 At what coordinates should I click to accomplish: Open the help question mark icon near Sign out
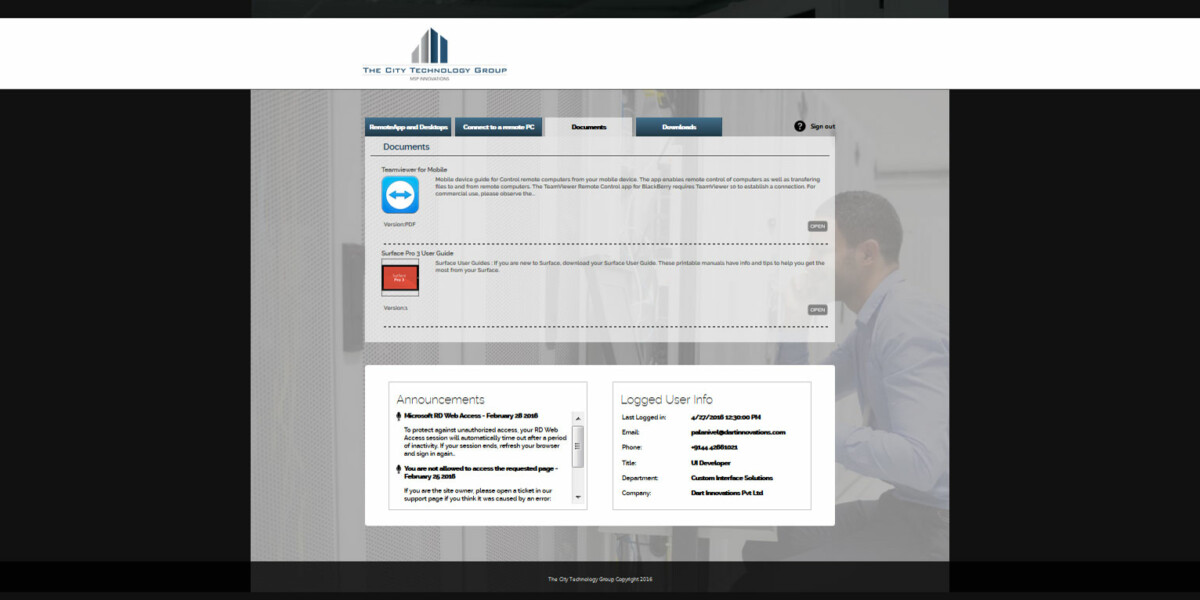click(x=798, y=126)
